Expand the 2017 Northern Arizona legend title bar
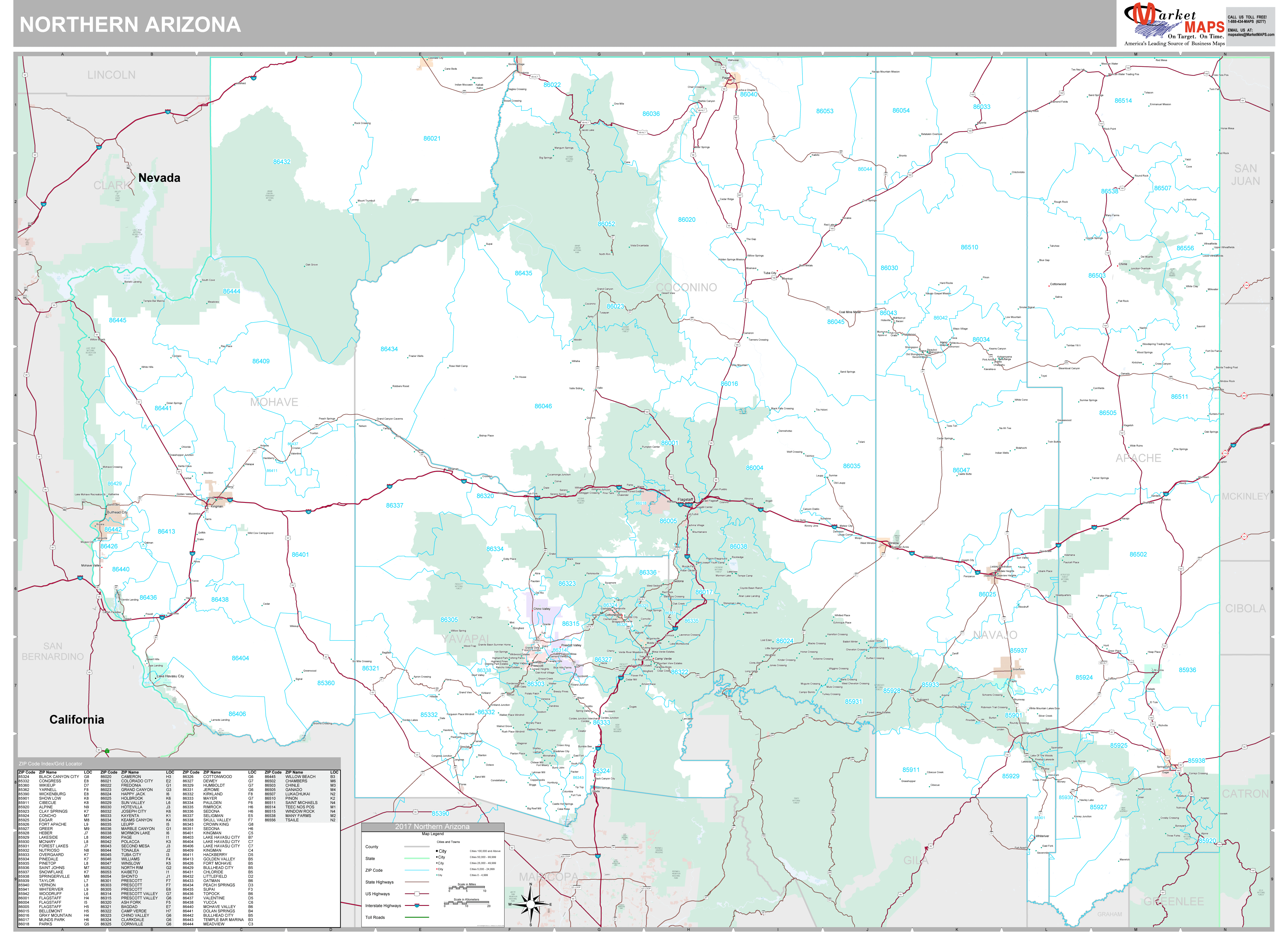The height and width of the screenshot is (933, 1288). (433, 826)
